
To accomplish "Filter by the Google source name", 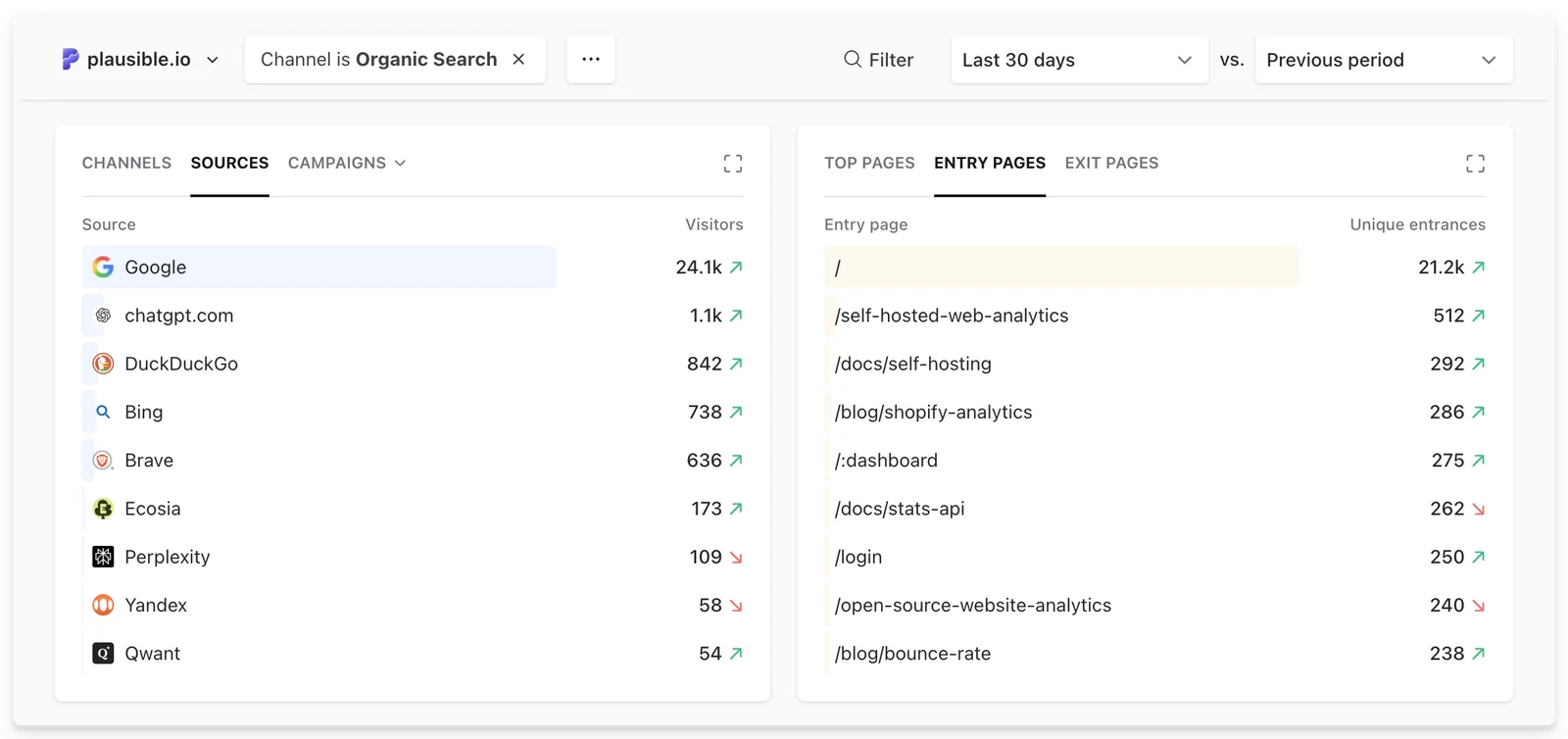I will point(155,267).
